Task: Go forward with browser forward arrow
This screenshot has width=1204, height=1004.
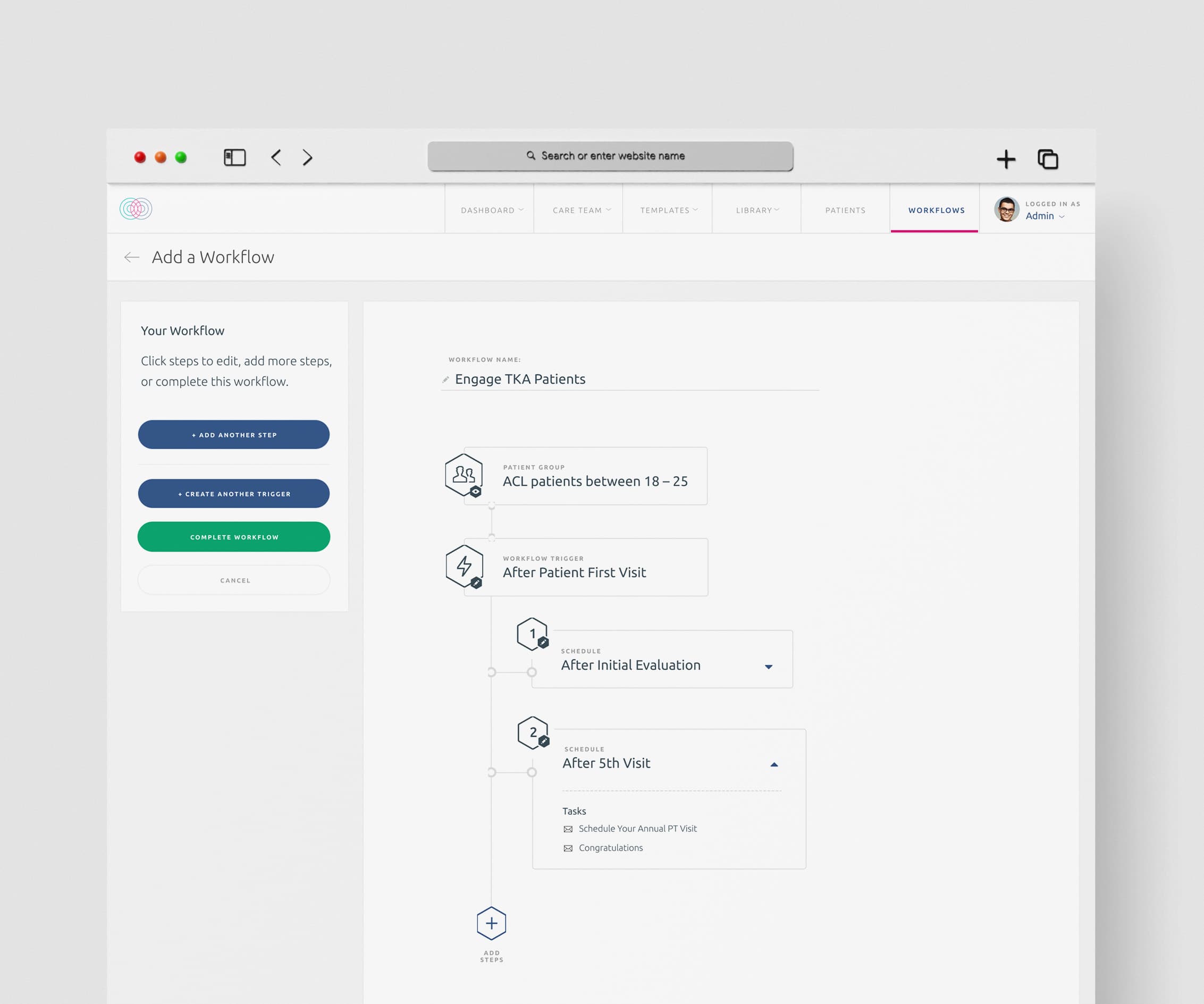Action: click(x=307, y=157)
